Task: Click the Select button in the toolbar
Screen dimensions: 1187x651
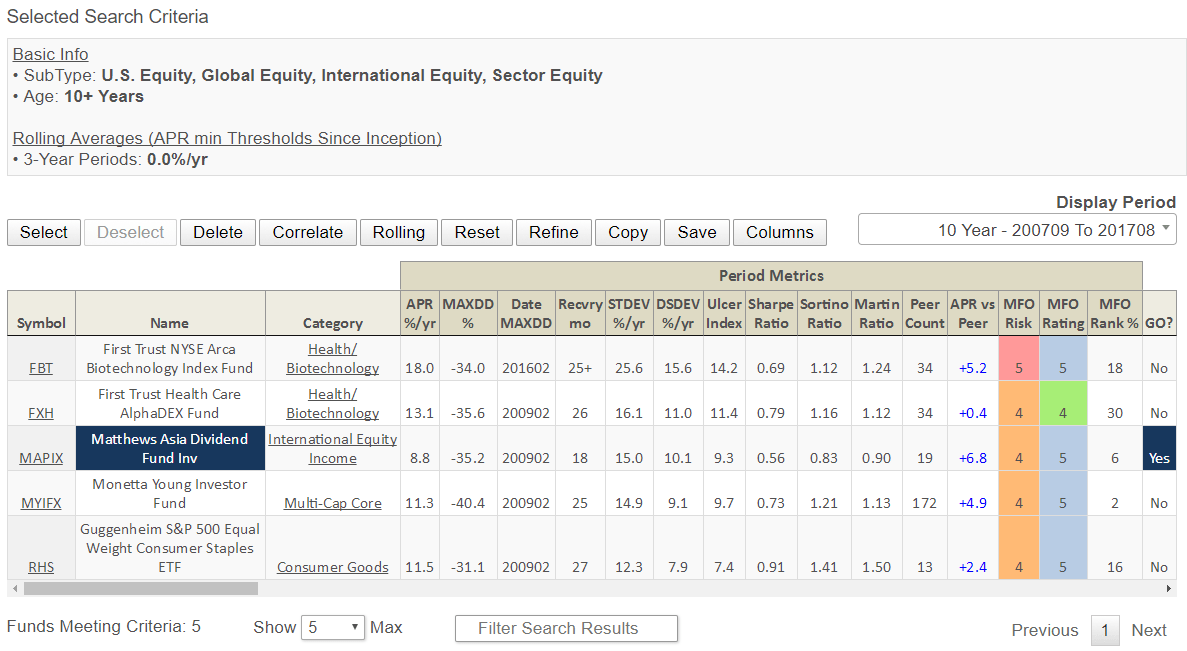Action: 43,232
